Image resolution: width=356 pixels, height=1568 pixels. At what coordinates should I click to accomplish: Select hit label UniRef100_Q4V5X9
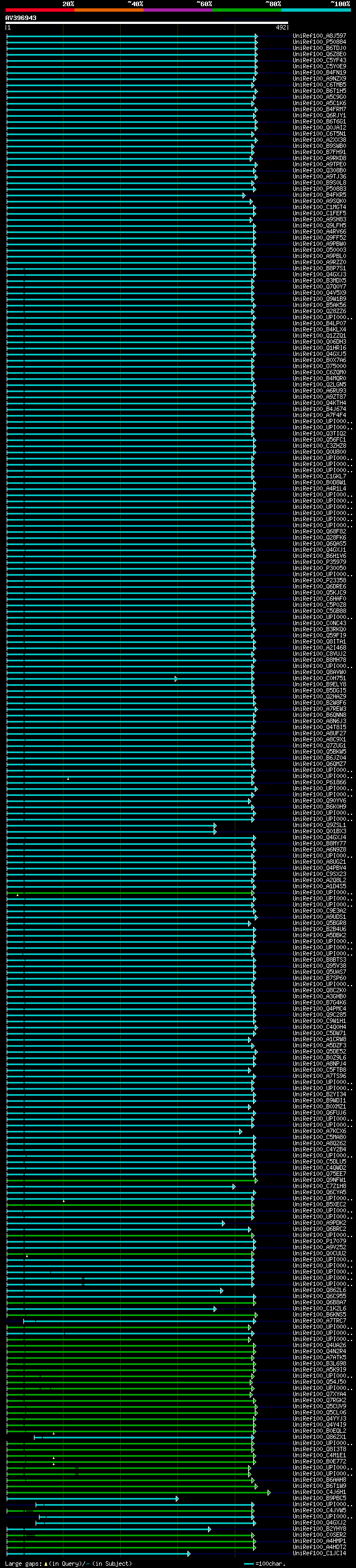click(x=319, y=293)
